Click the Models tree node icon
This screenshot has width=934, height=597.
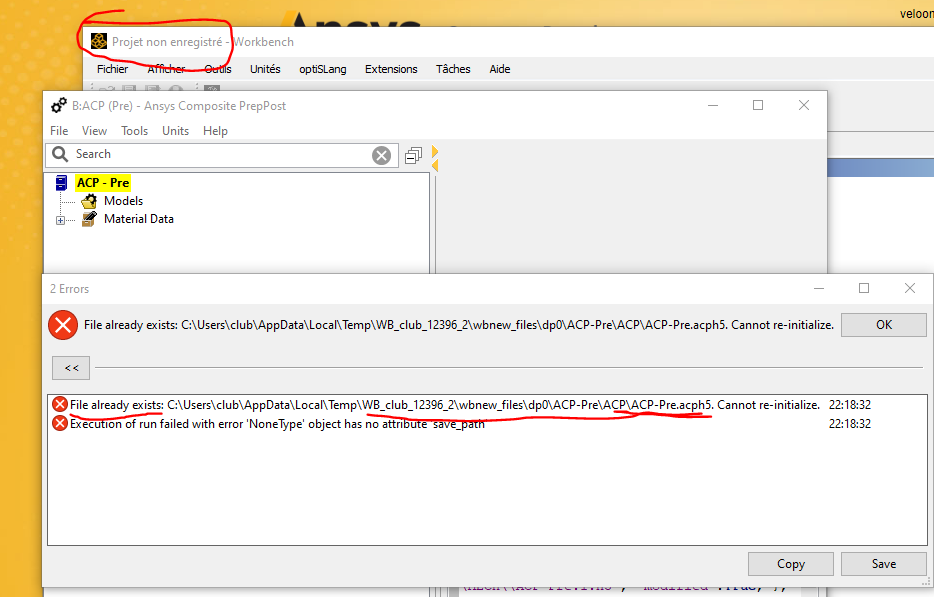coord(89,201)
